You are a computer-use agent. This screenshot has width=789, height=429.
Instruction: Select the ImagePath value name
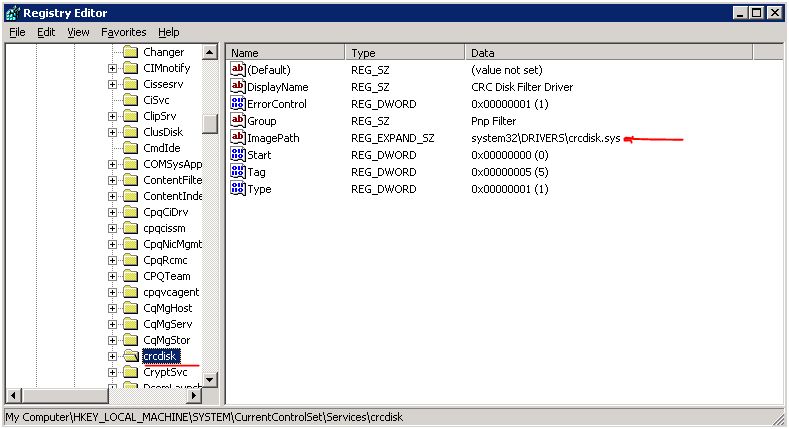point(273,138)
